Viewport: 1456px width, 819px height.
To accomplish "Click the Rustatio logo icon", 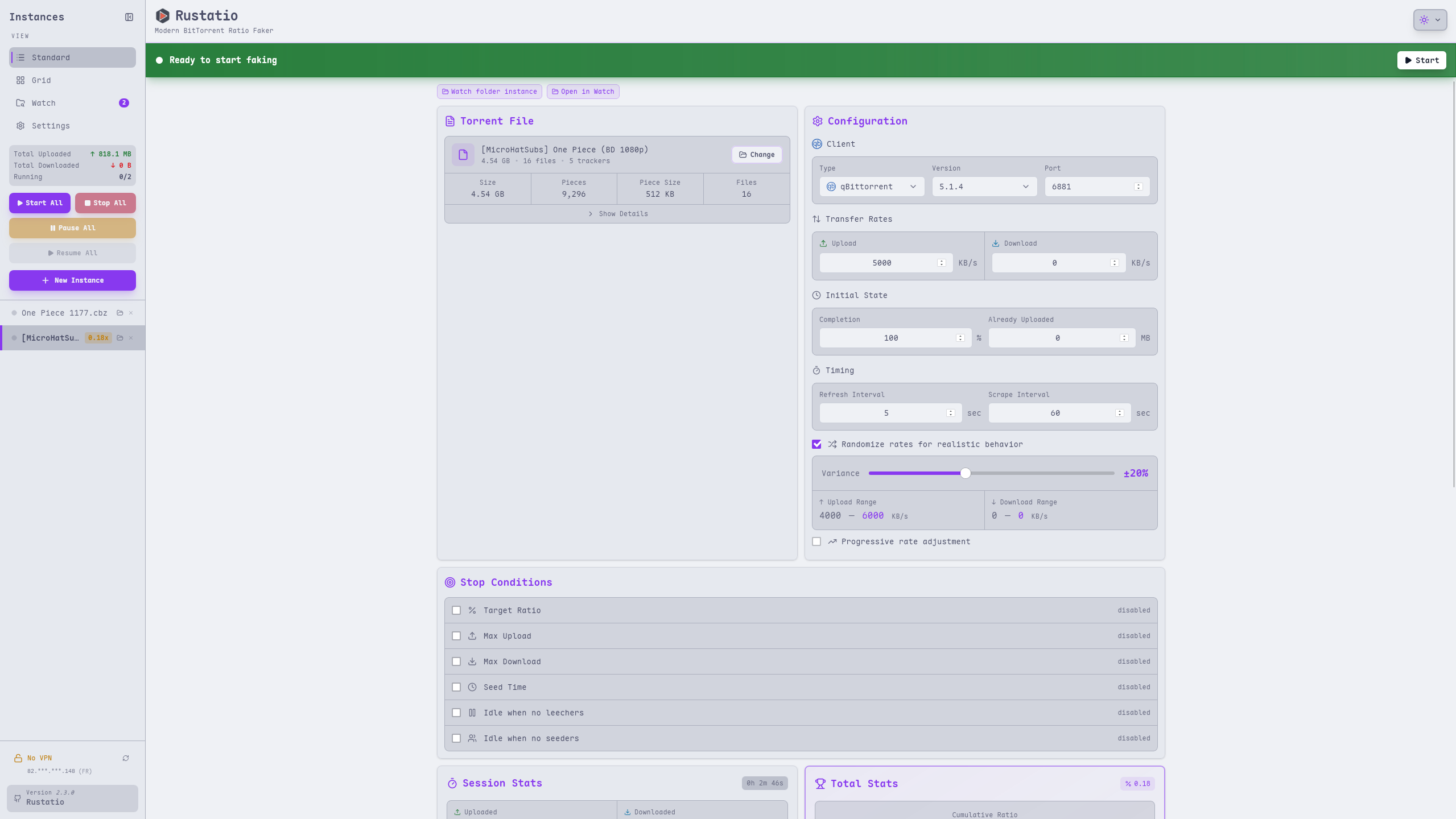I will click(163, 15).
